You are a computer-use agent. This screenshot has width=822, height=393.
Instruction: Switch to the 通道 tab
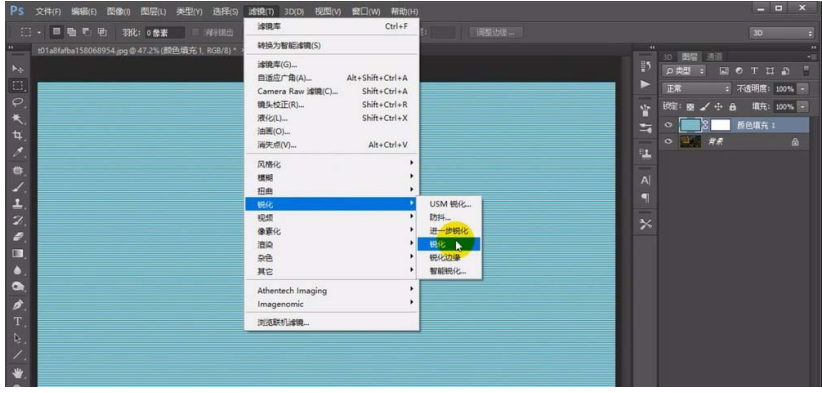point(714,57)
